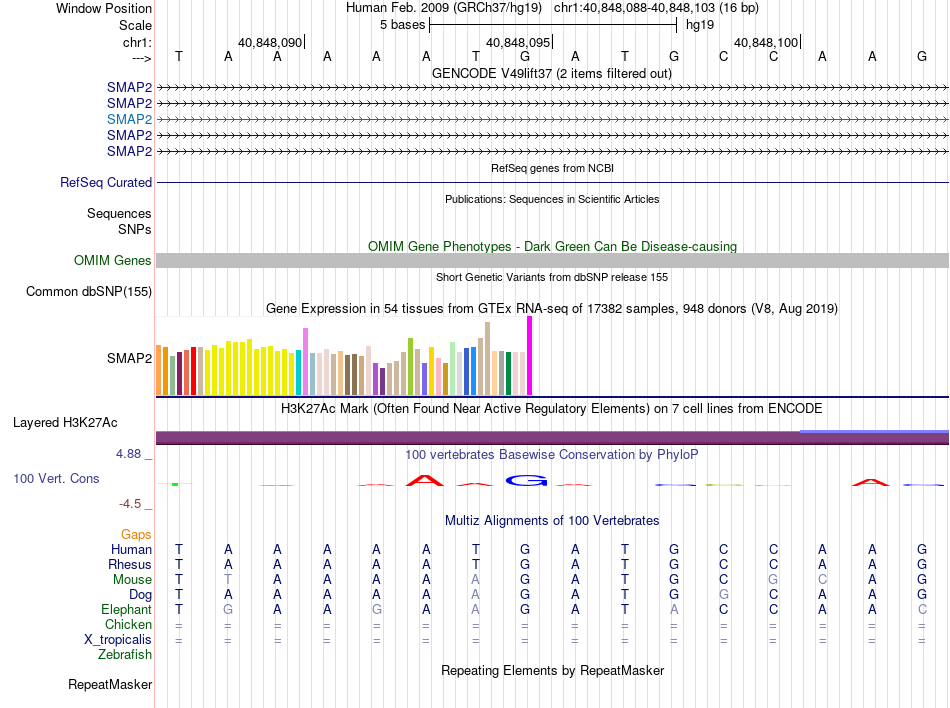Click the SMAP2 GTEx expression label

129,358
